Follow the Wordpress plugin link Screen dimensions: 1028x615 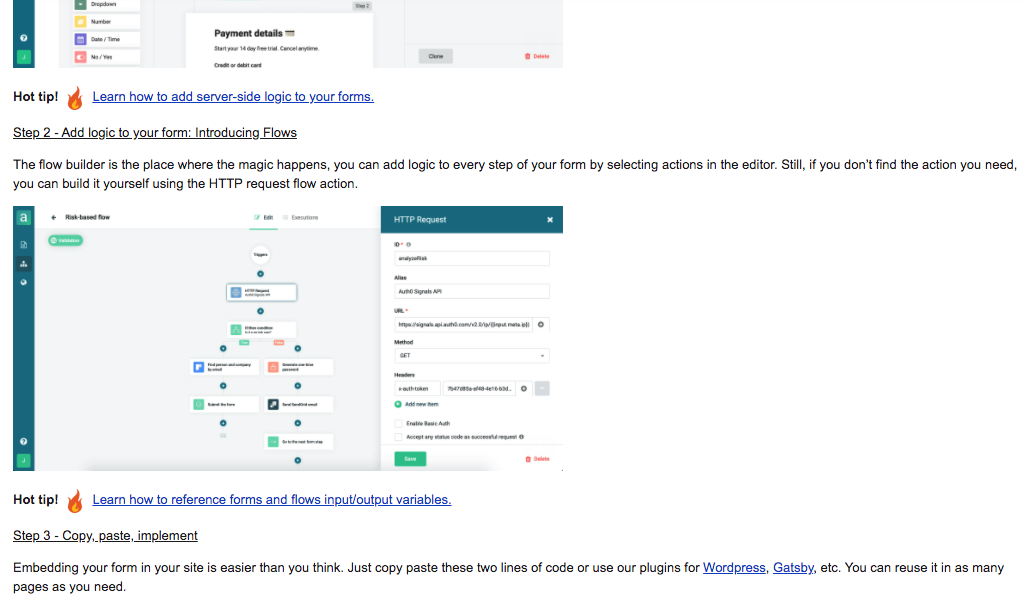[734, 568]
